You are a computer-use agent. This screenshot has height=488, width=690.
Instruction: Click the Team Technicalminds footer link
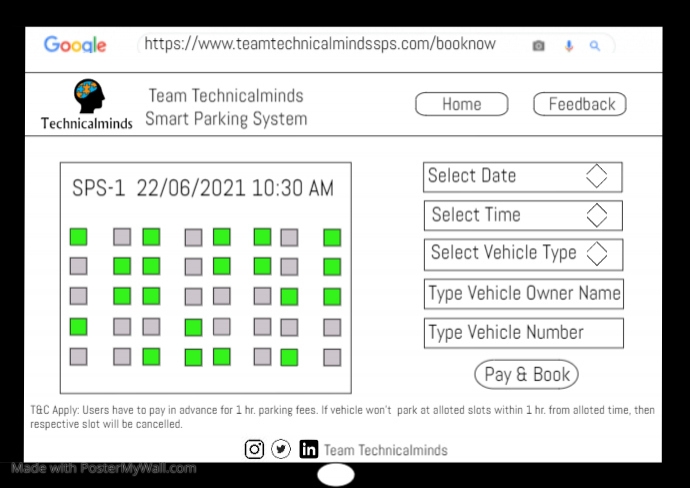pos(386,451)
